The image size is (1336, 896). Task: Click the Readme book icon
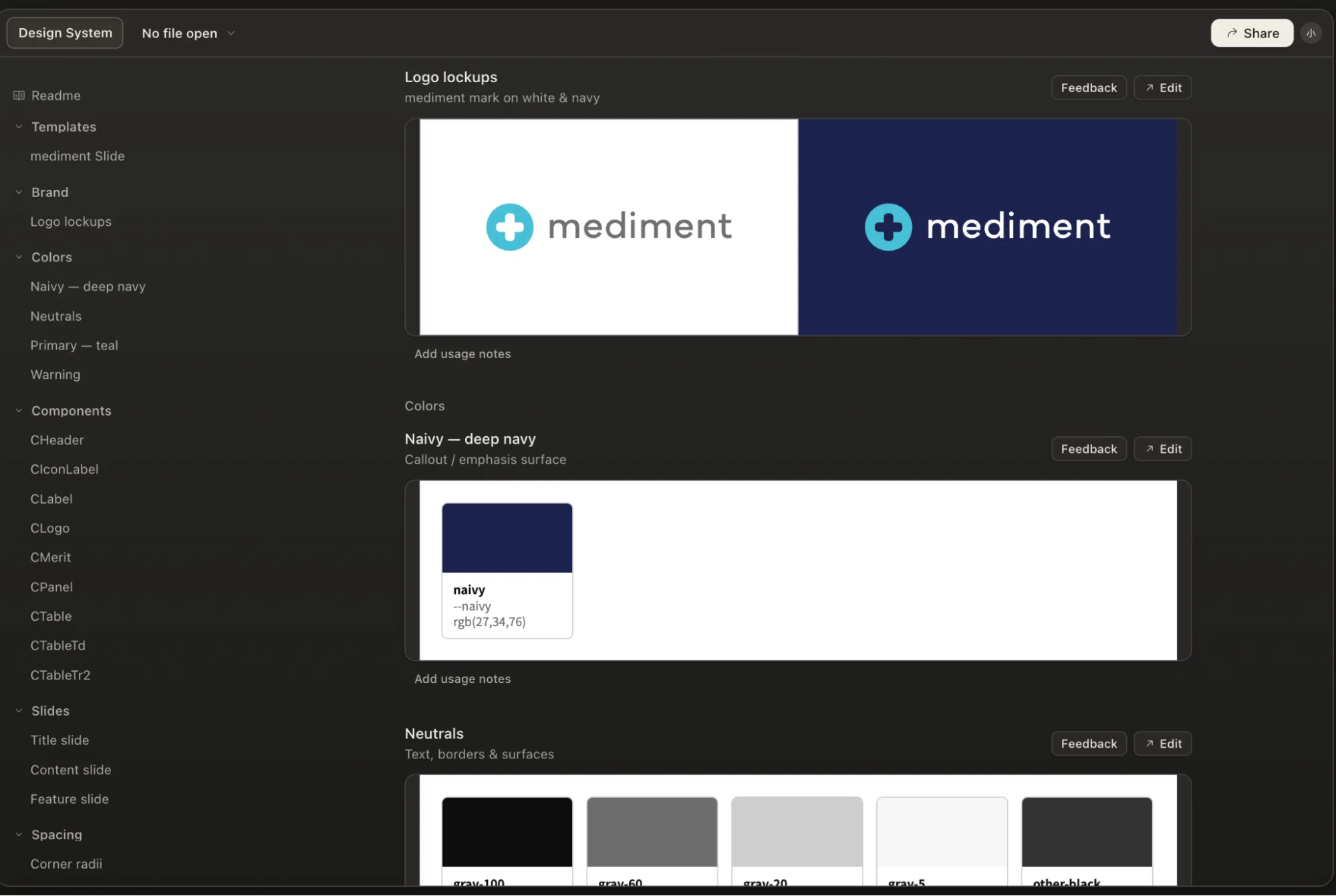19,96
